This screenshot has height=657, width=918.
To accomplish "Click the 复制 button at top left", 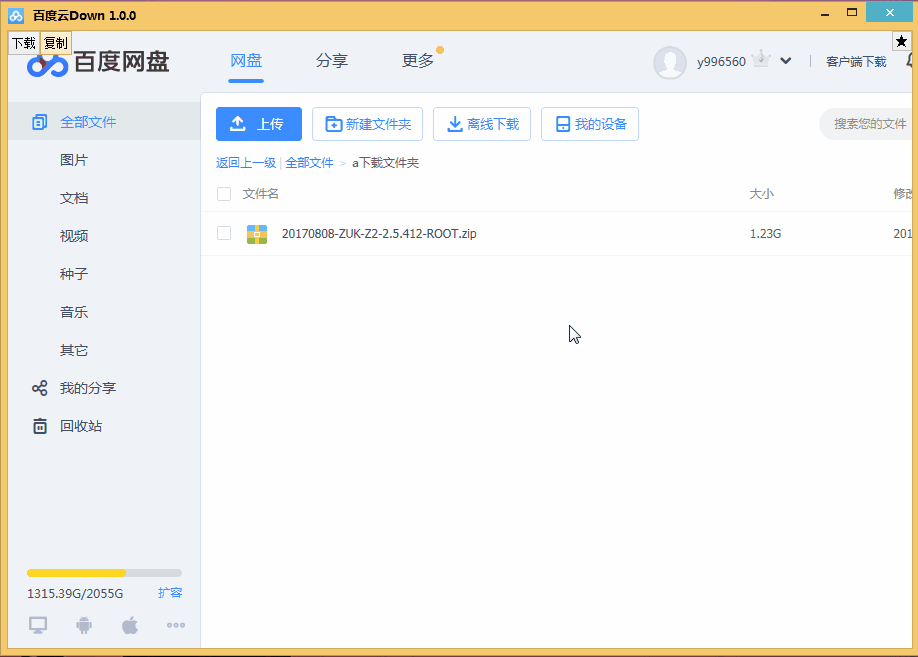I will 56,43.
